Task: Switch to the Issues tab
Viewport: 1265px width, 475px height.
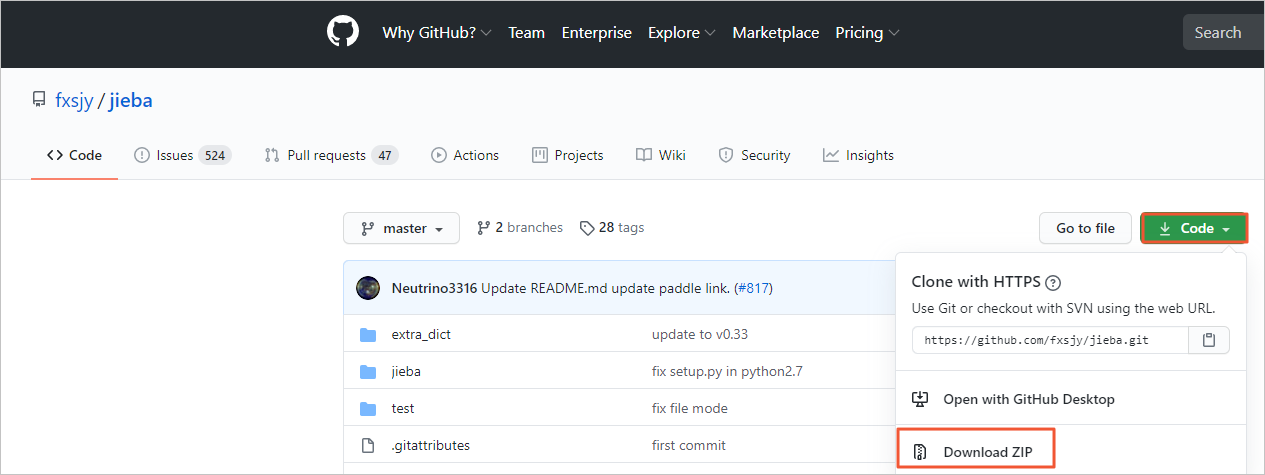Action: pos(182,155)
